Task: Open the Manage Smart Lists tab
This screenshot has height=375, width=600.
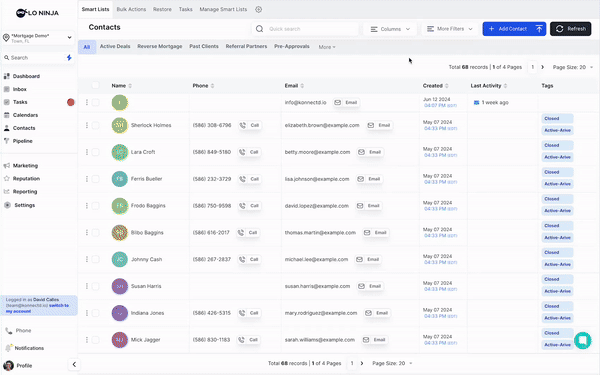Action: point(223,9)
